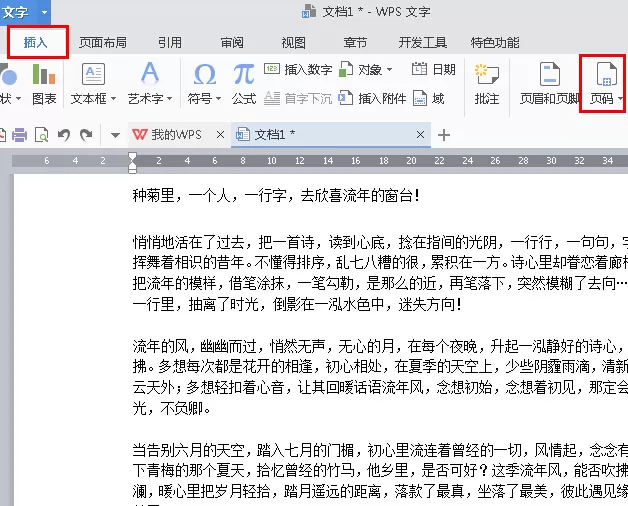Click the 首字下沉 drop cap button
This screenshot has height=506, width=628.
coord(298,98)
